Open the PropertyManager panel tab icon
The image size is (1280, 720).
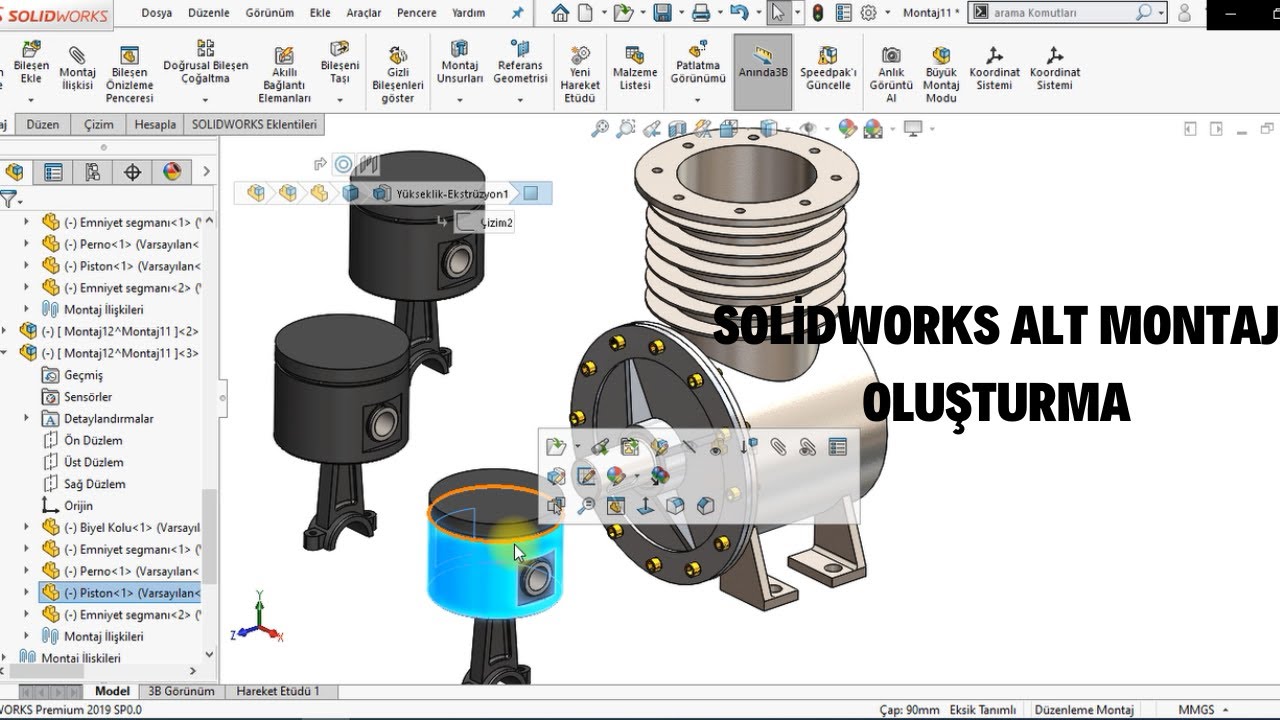tap(53, 172)
